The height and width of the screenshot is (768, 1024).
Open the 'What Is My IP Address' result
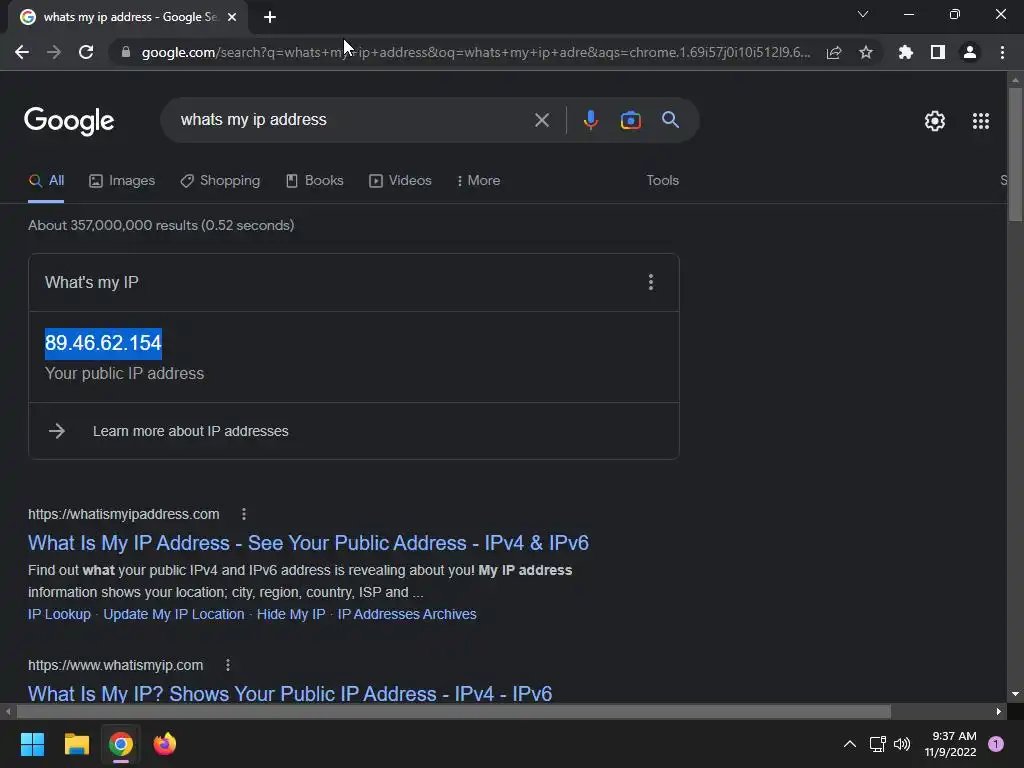(308, 543)
